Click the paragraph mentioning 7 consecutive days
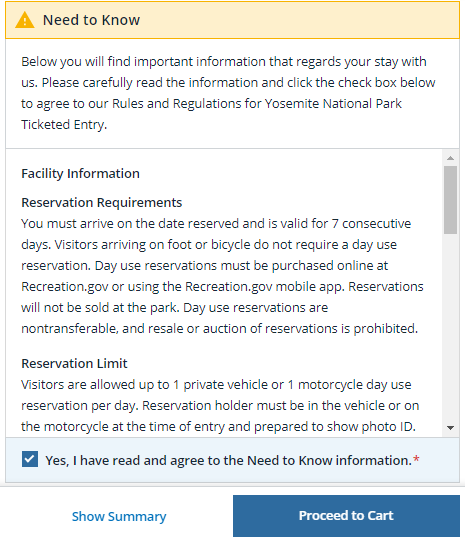The width and height of the screenshot is (465, 540). [222, 276]
